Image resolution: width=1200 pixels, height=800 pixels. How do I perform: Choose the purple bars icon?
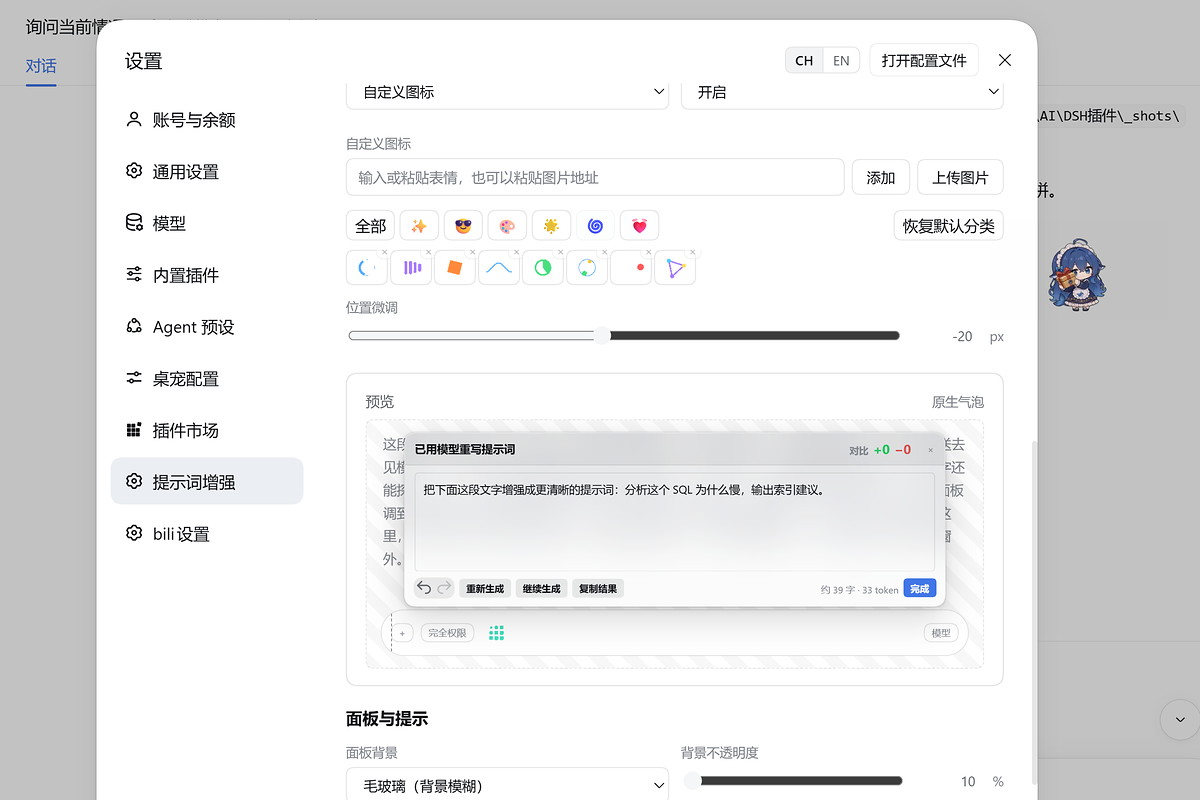click(x=411, y=267)
